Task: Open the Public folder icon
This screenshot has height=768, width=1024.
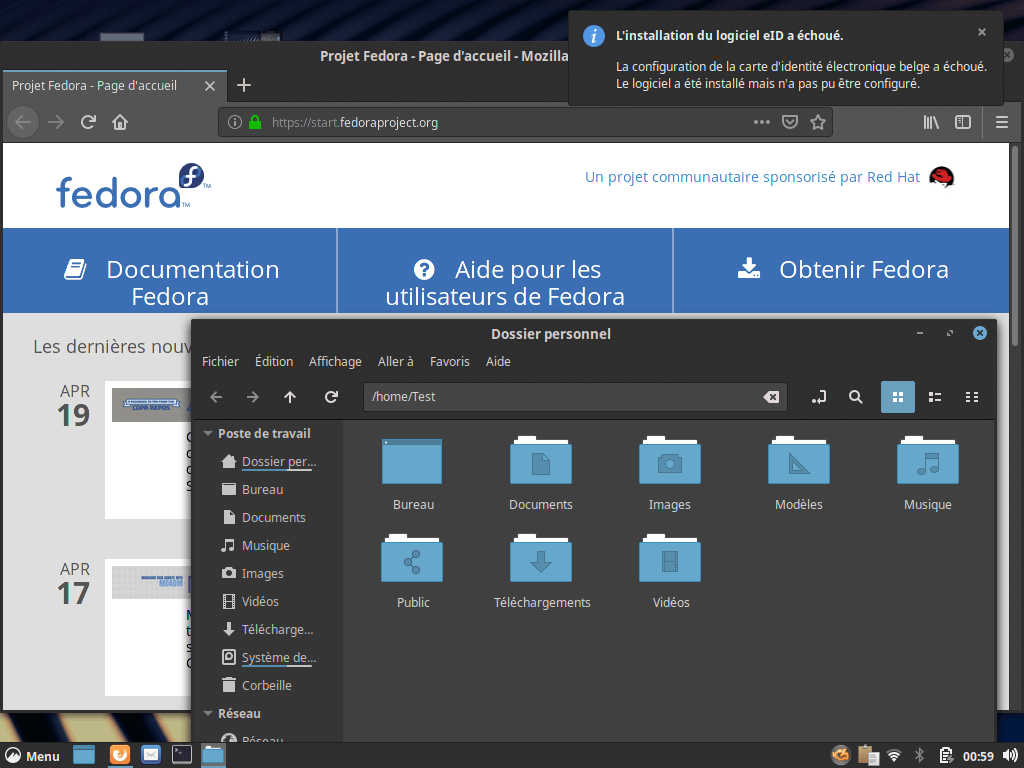Action: coord(412,559)
